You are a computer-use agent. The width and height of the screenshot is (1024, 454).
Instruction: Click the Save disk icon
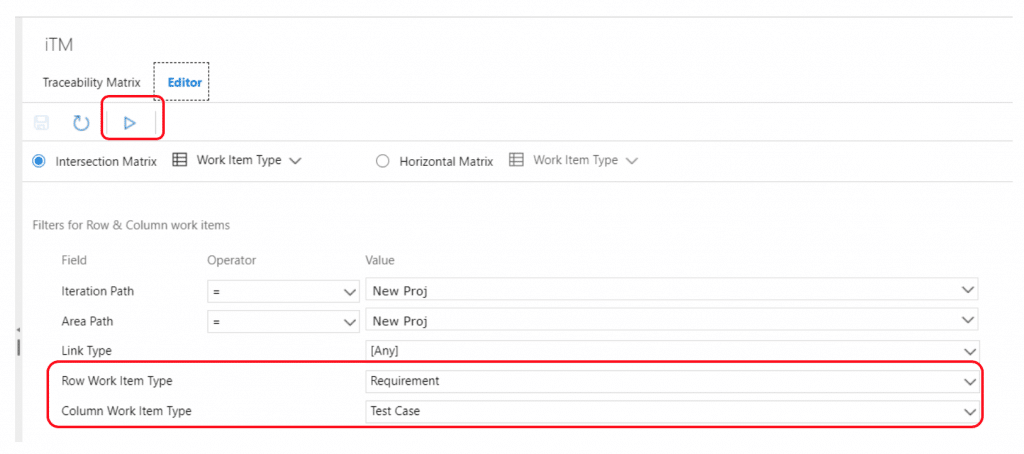pos(41,123)
